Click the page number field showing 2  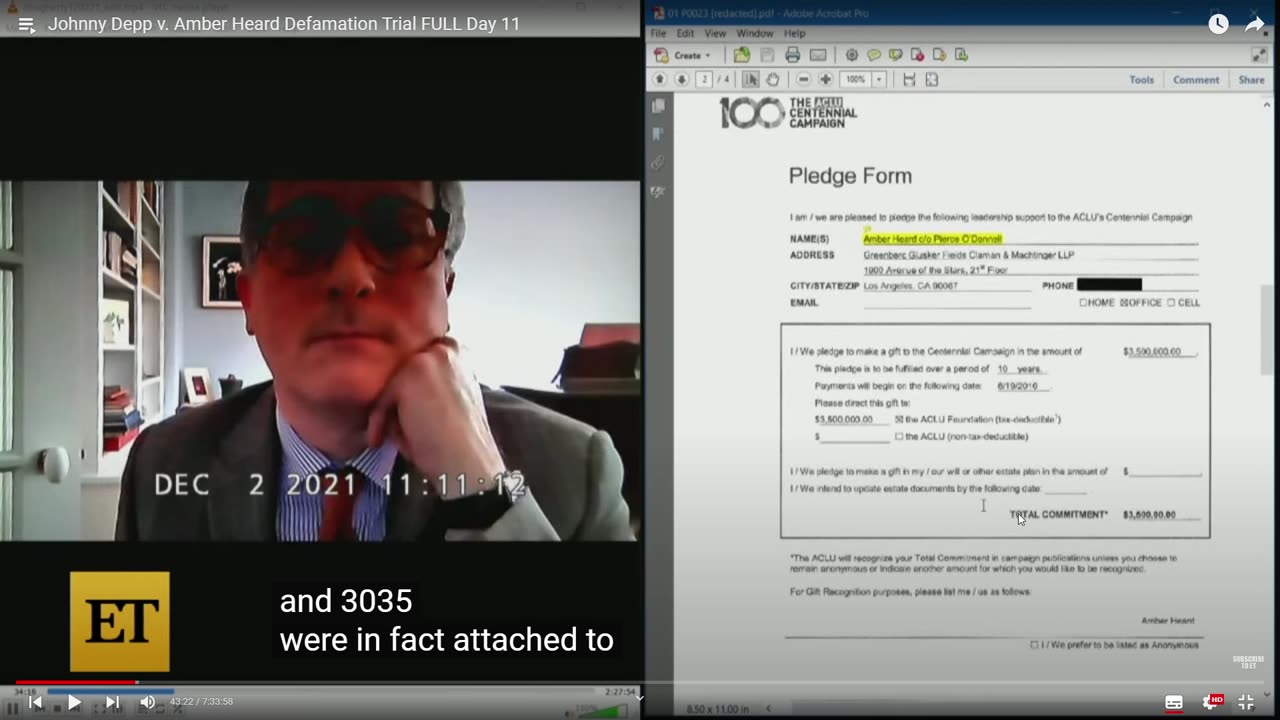[704, 79]
